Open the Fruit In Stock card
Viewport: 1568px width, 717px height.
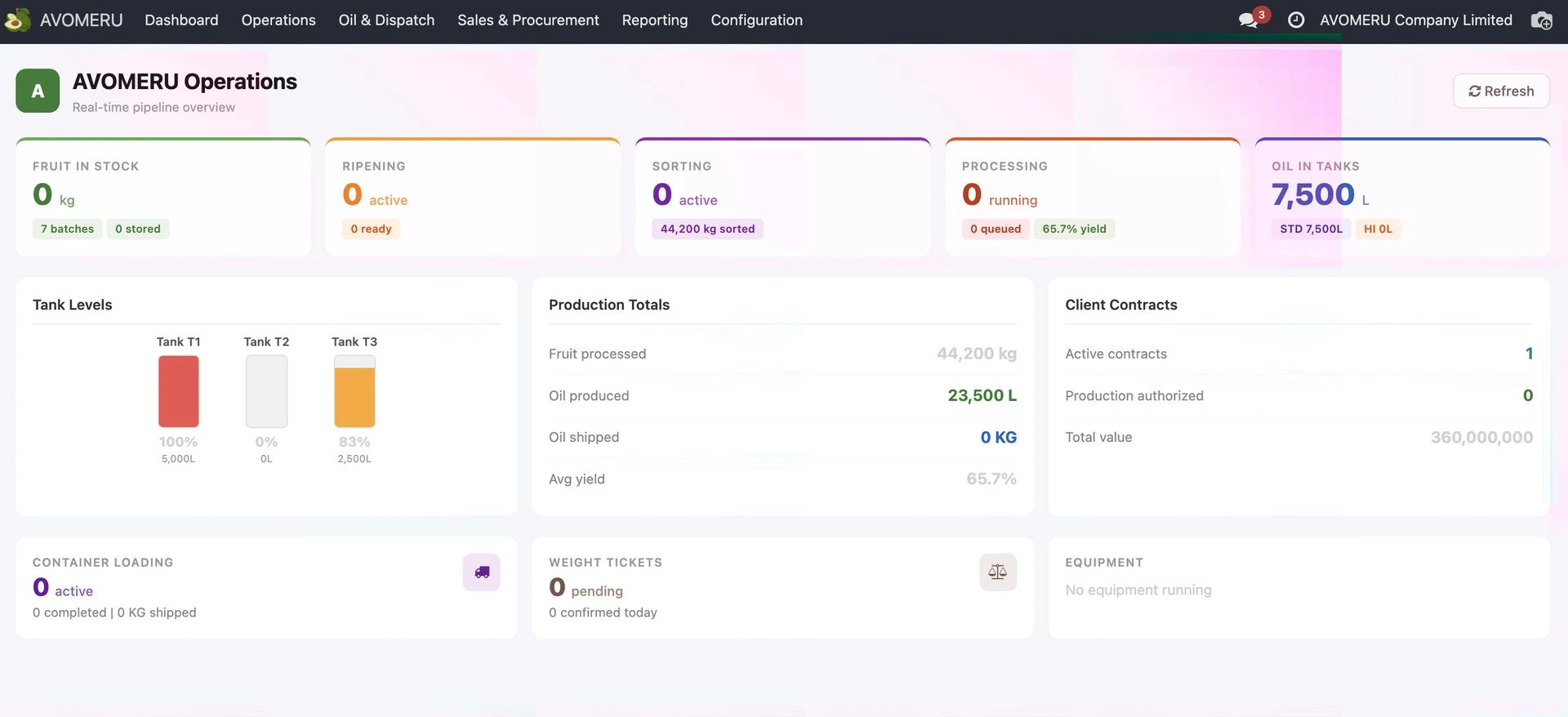pos(163,197)
